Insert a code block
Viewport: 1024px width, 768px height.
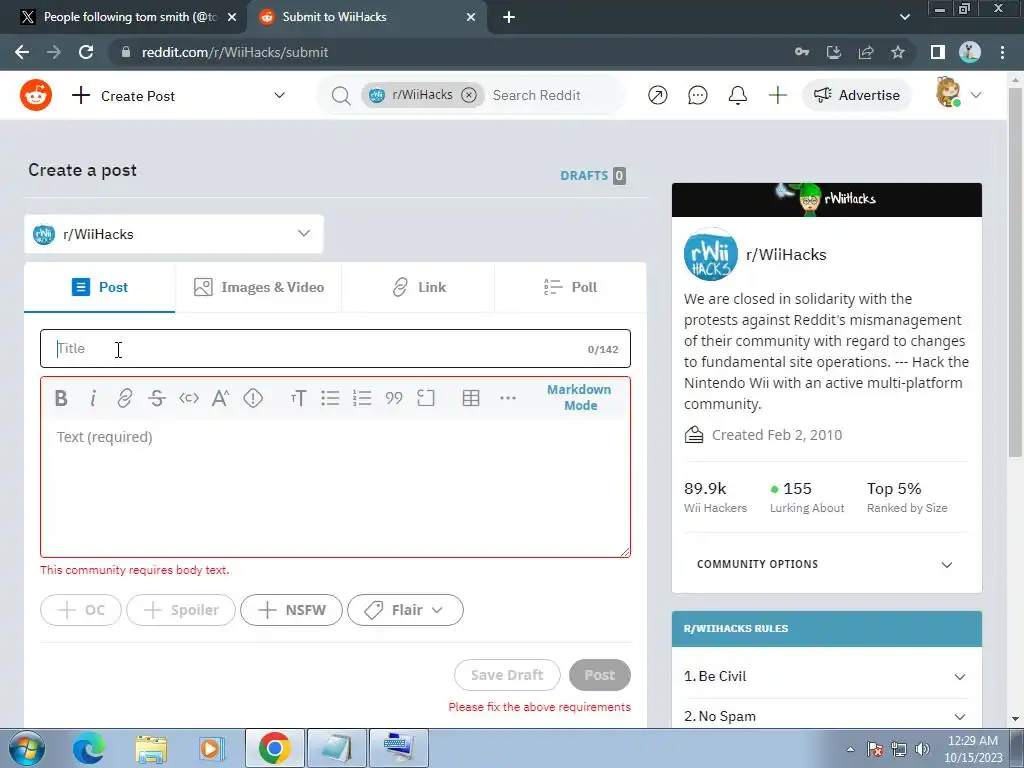coord(426,398)
